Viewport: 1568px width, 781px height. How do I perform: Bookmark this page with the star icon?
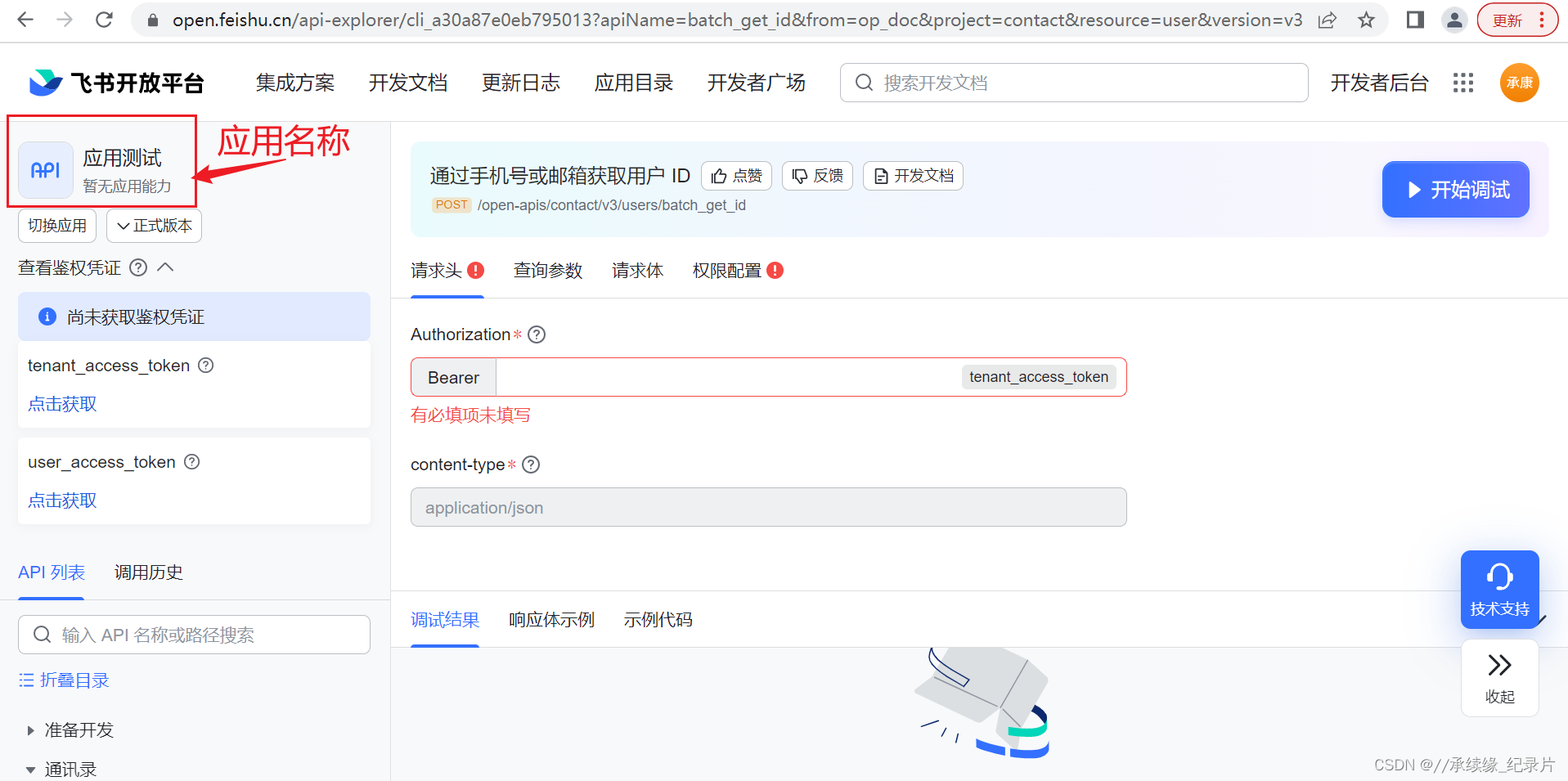click(x=1366, y=20)
